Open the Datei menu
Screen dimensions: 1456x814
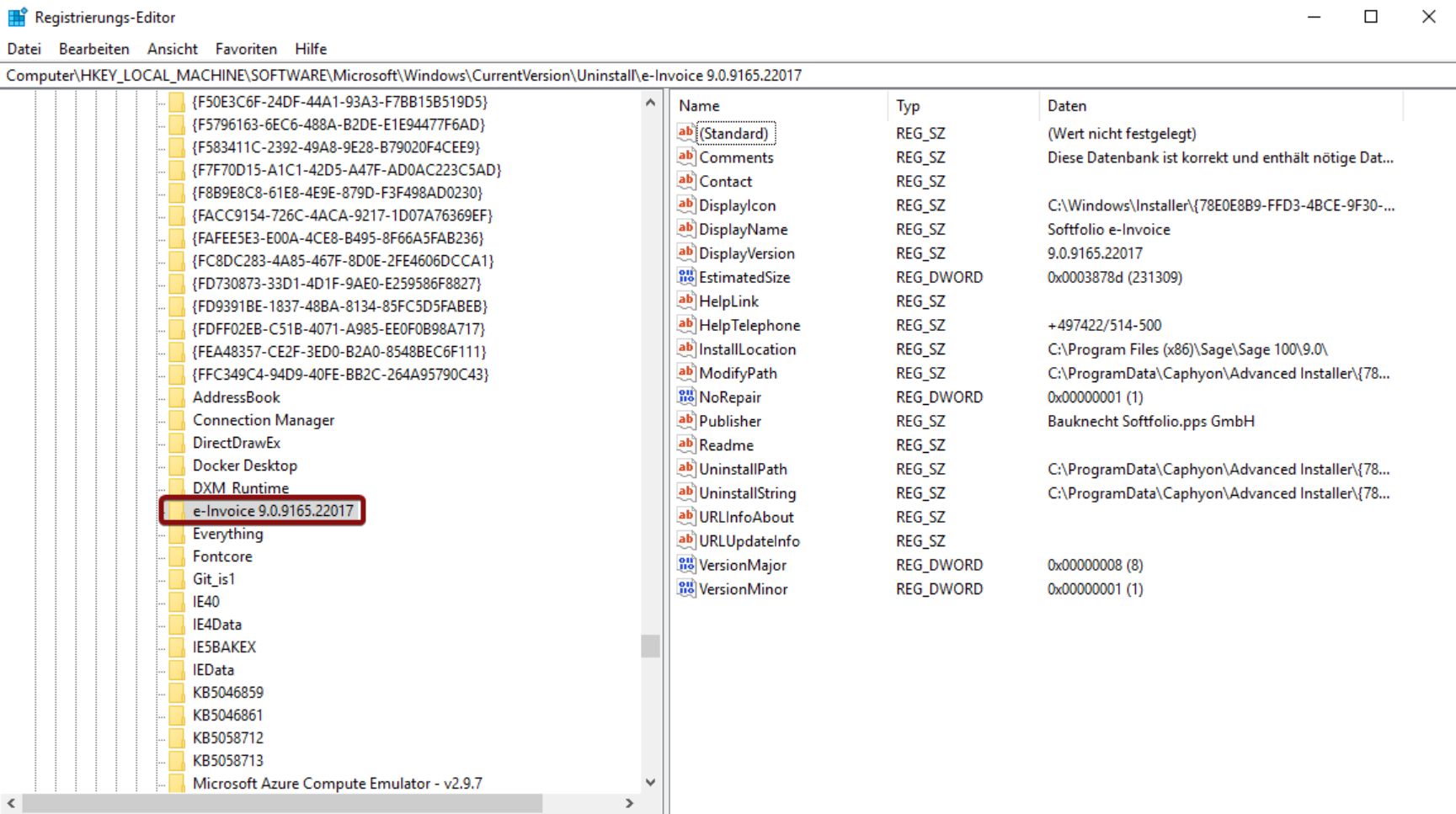(24, 49)
